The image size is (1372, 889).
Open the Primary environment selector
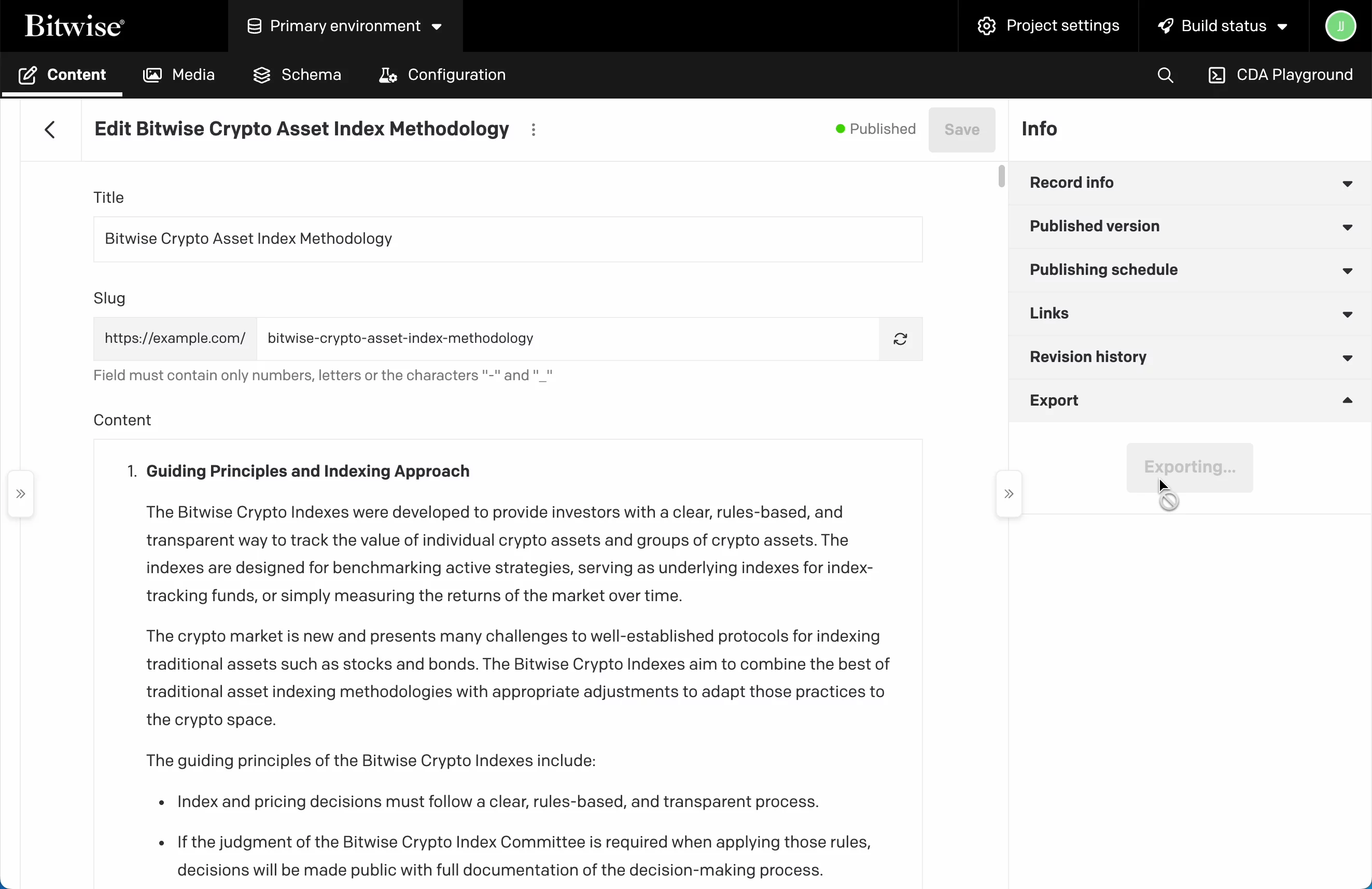[x=345, y=26]
